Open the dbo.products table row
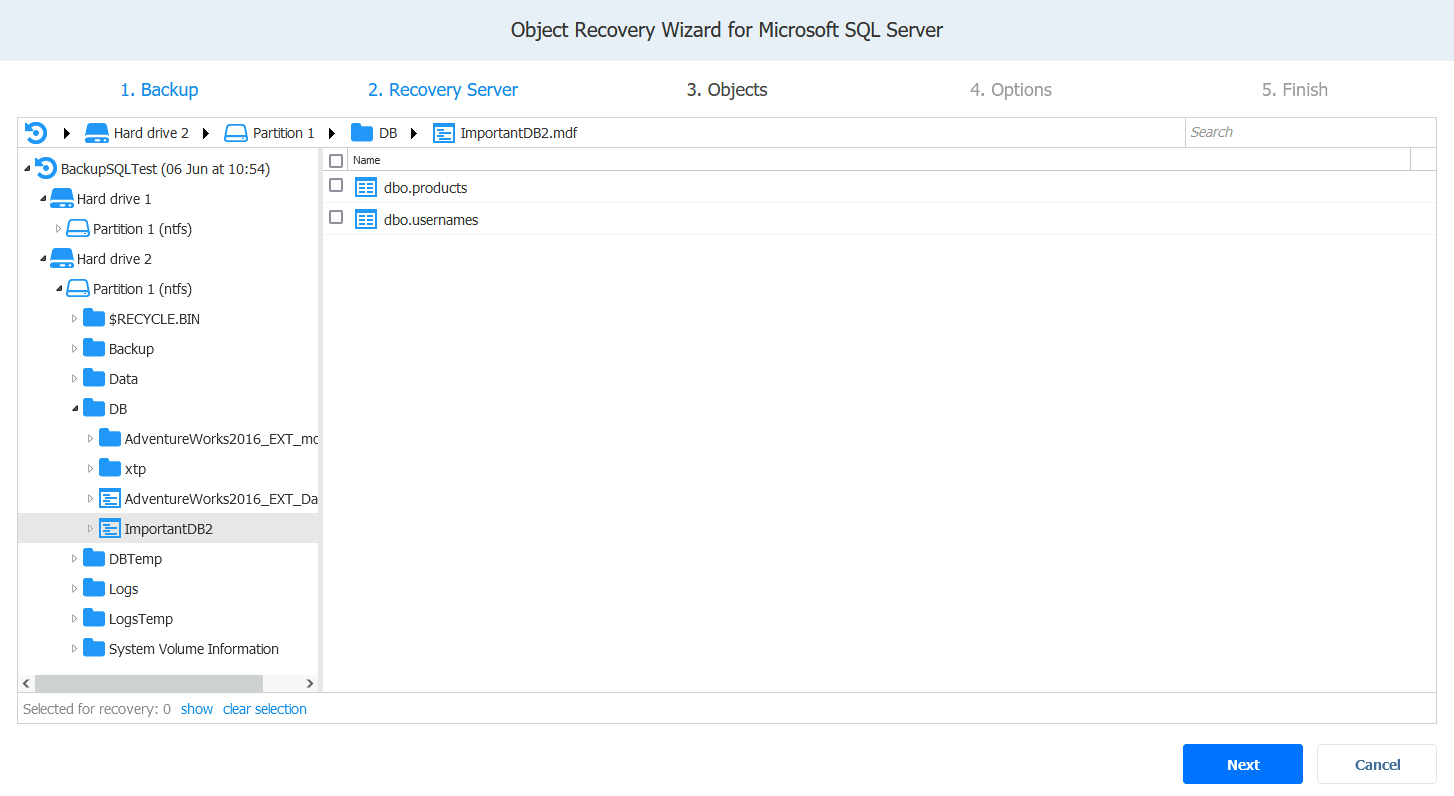Viewport: 1454px width, 796px height. [x=880, y=187]
